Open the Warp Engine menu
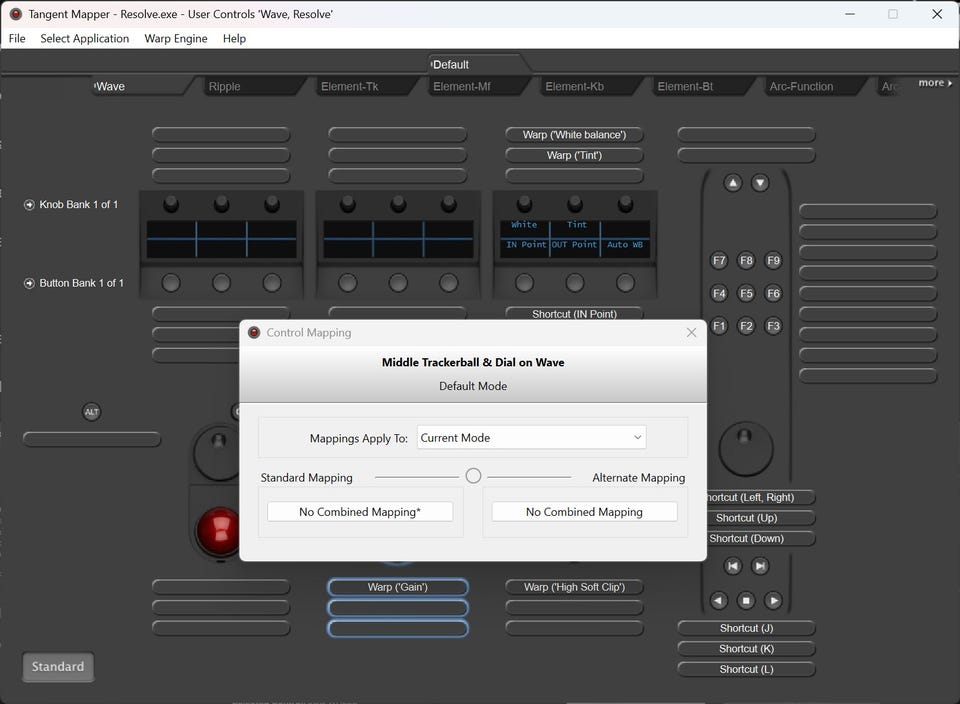The image size is (960, 704). (x=176, y=38)
